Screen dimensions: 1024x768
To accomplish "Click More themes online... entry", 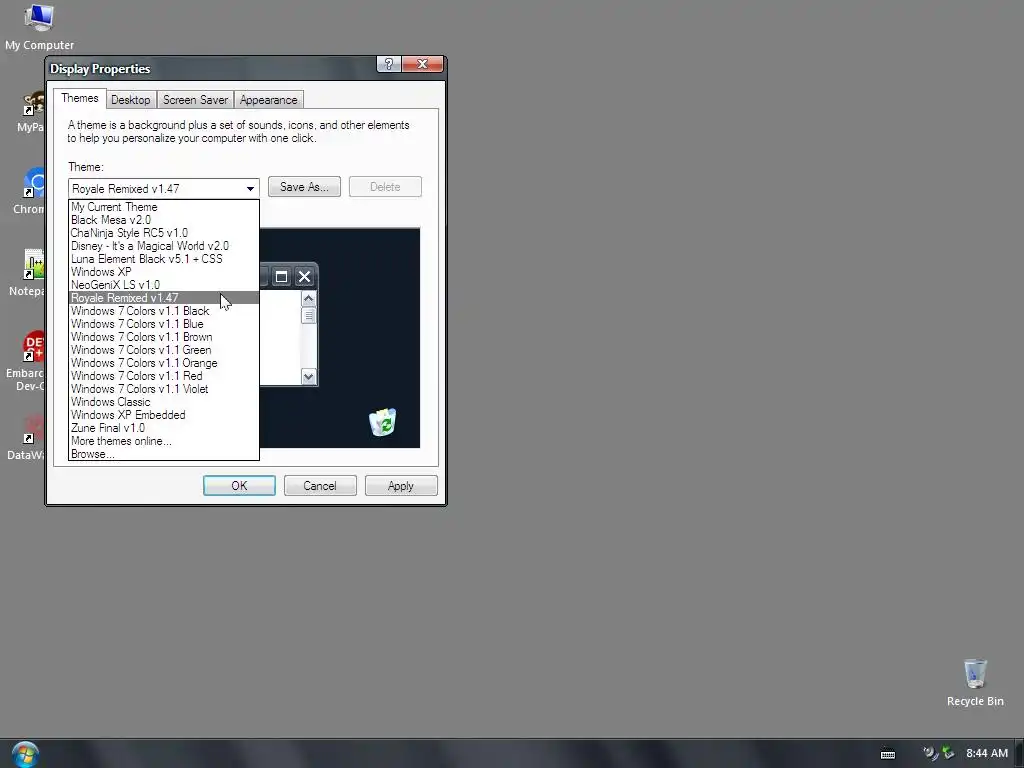I will 164,441.
